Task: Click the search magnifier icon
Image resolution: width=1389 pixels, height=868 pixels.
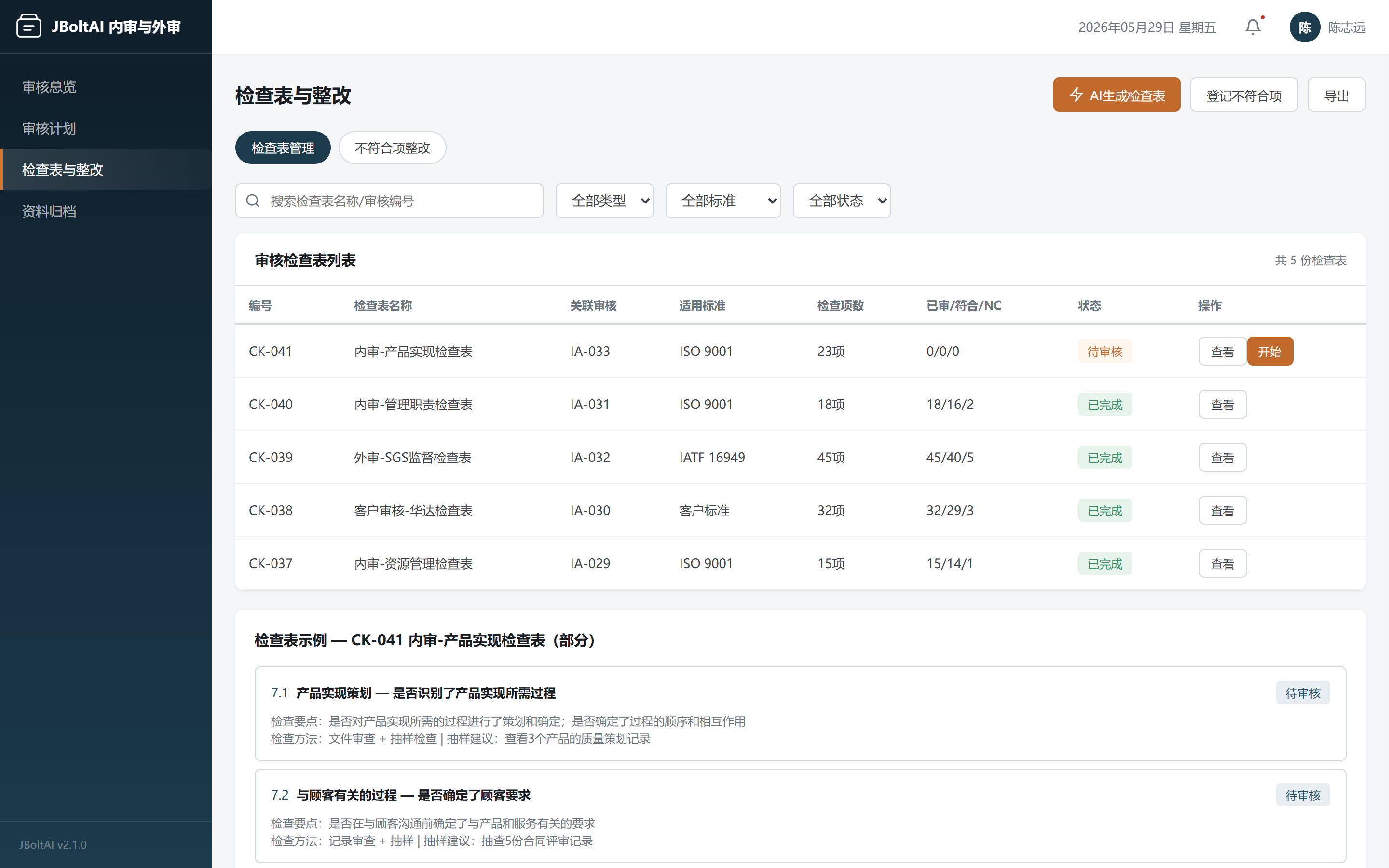Action: tap(253, 201)
